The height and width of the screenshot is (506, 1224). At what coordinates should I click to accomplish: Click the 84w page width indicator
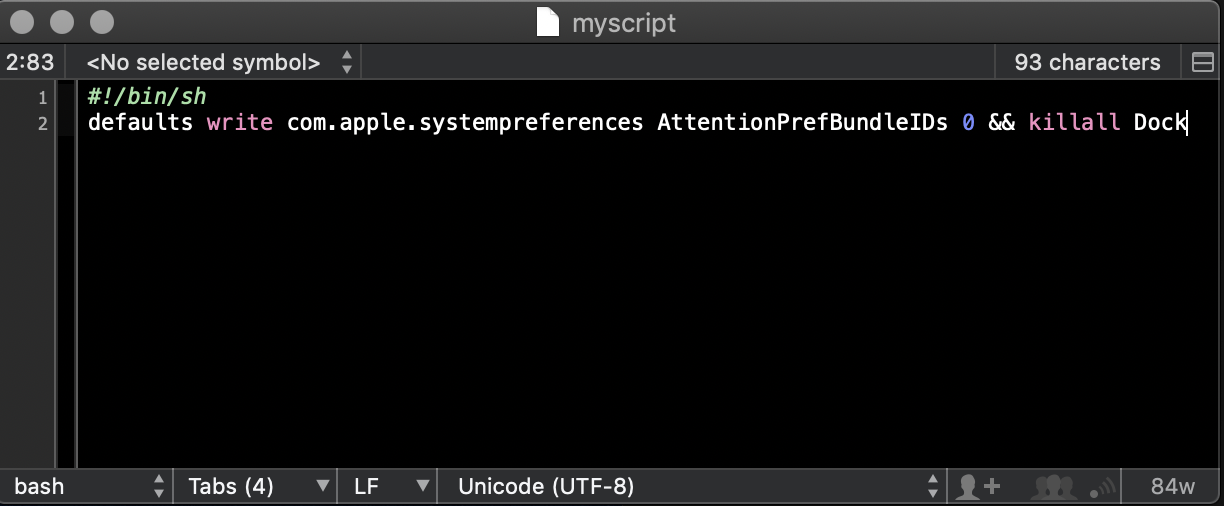[x=1173, y=486]
